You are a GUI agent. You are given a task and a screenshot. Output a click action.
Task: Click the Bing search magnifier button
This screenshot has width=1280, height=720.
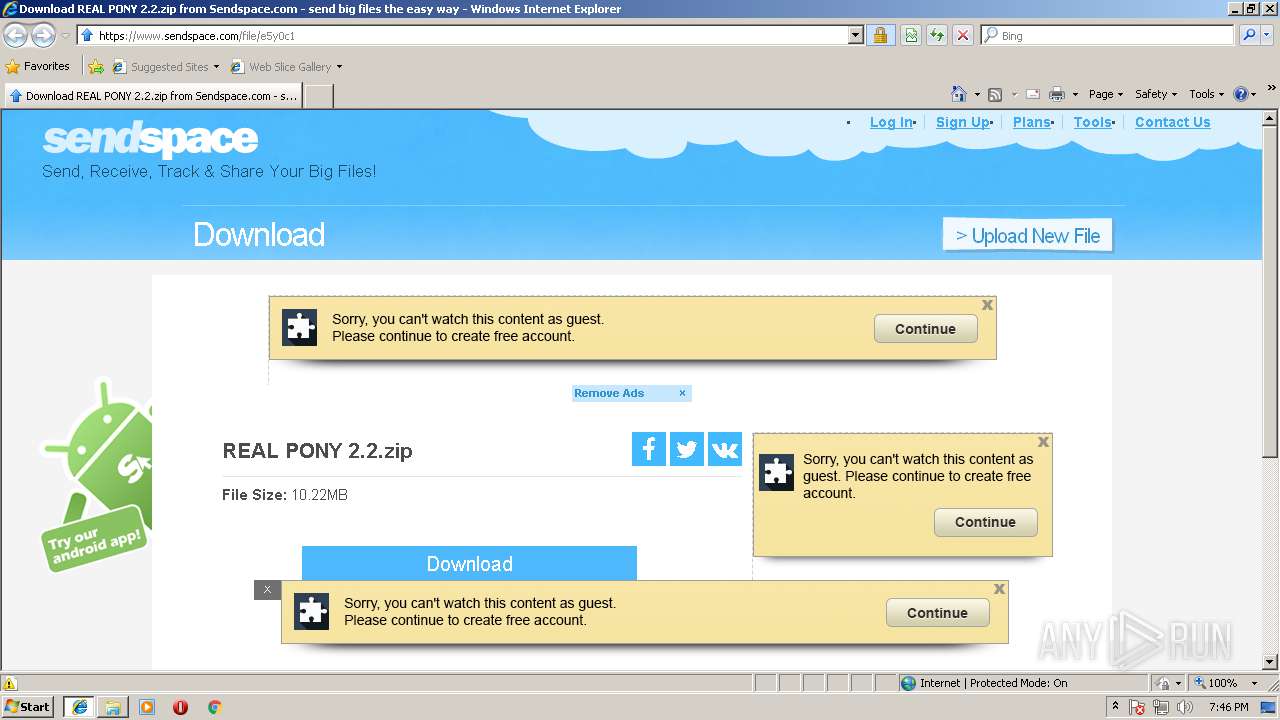(x=1249, y=35)
